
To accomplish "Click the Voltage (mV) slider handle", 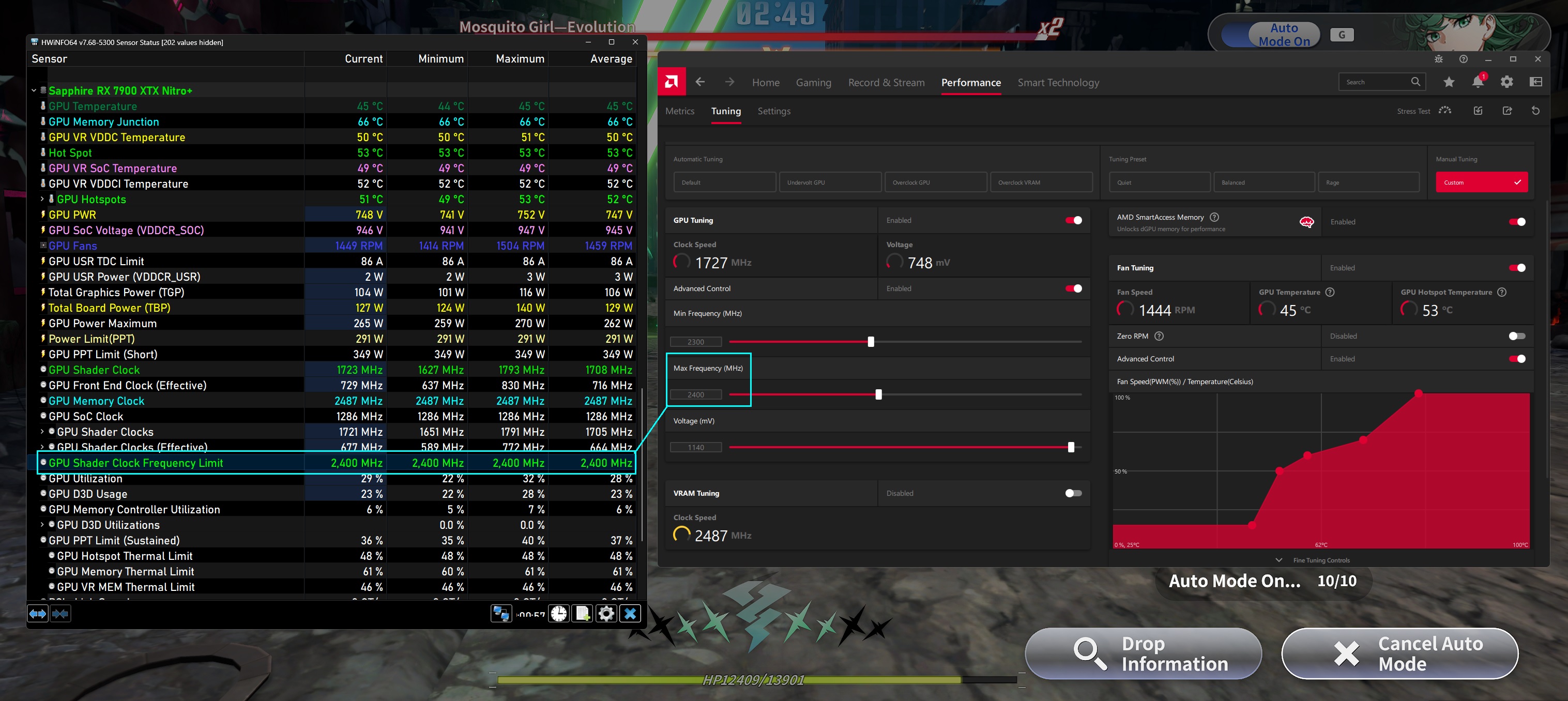I will [1071, 447].
